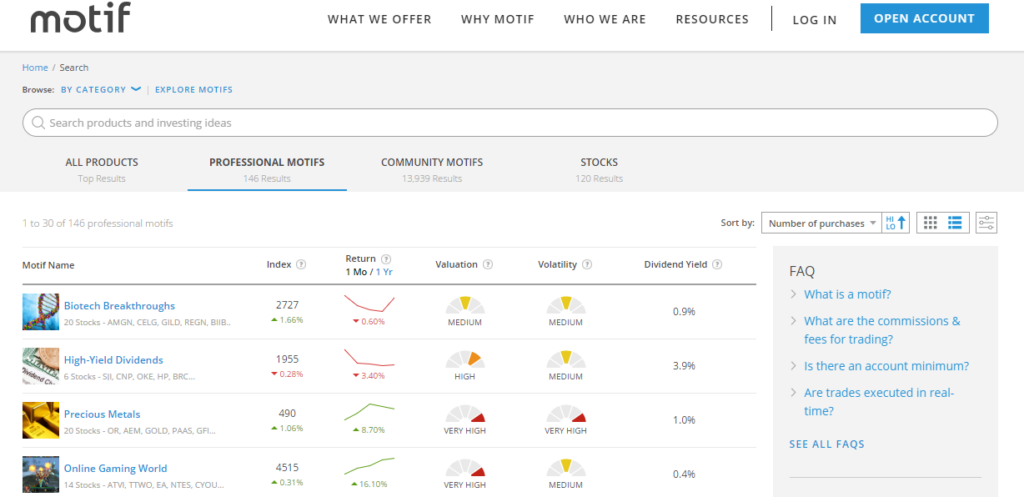Expand commissions & fees FAQ chevron
Viewport: 1024px width, 497px height.
point(793,321)
